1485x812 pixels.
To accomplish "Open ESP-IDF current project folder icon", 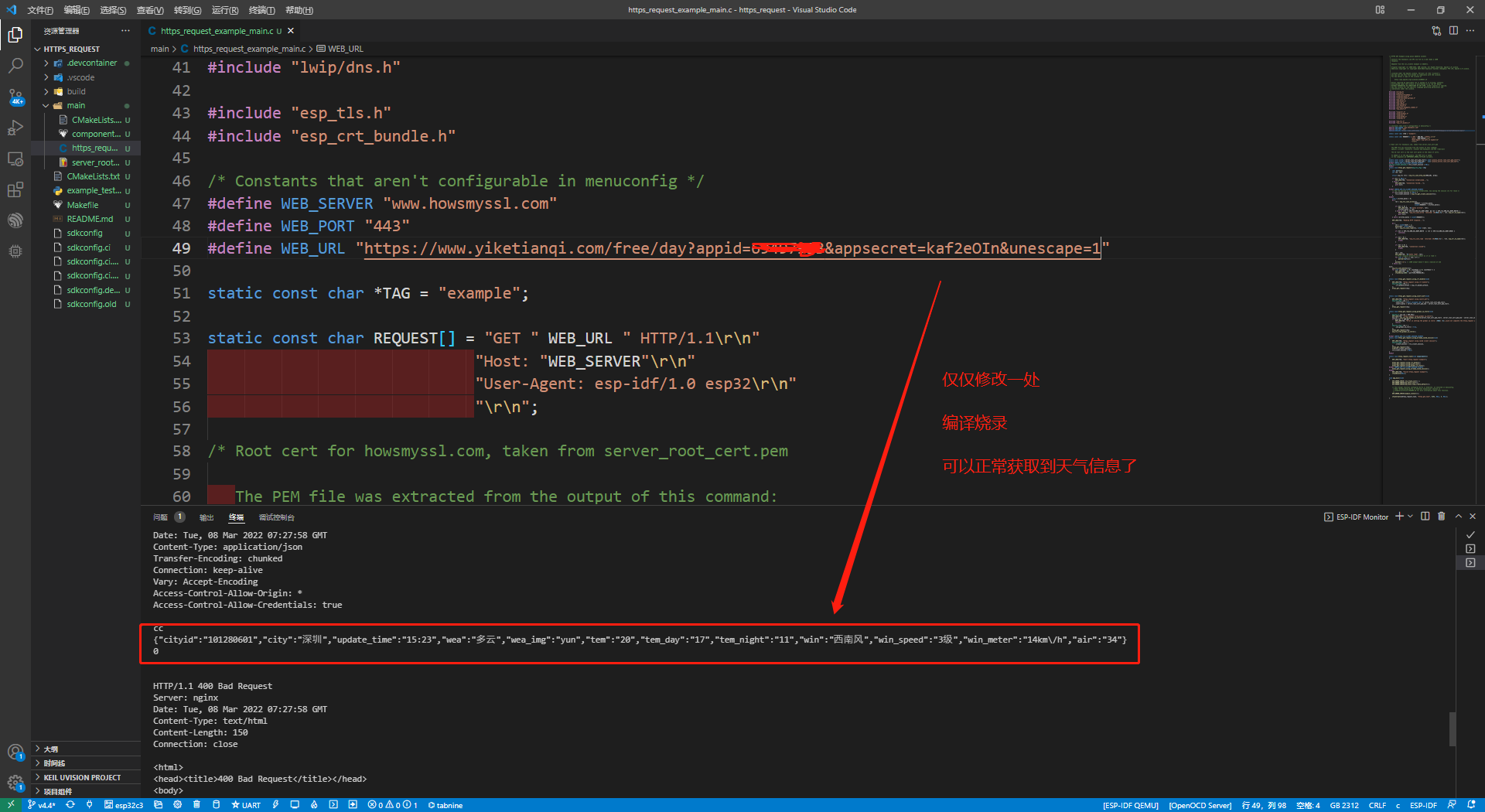I will [158, 804].
